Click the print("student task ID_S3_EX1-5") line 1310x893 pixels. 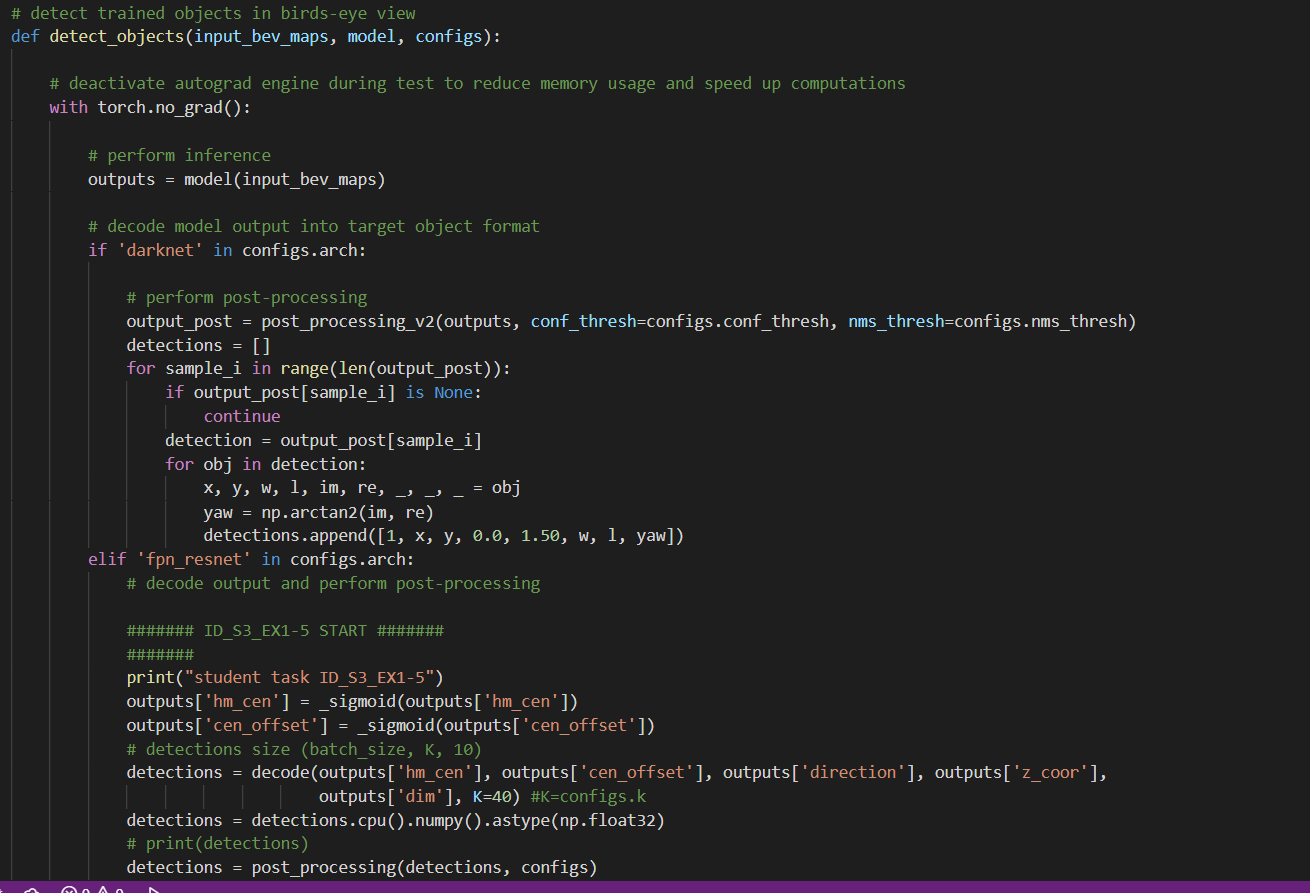[x=285, y=678]
